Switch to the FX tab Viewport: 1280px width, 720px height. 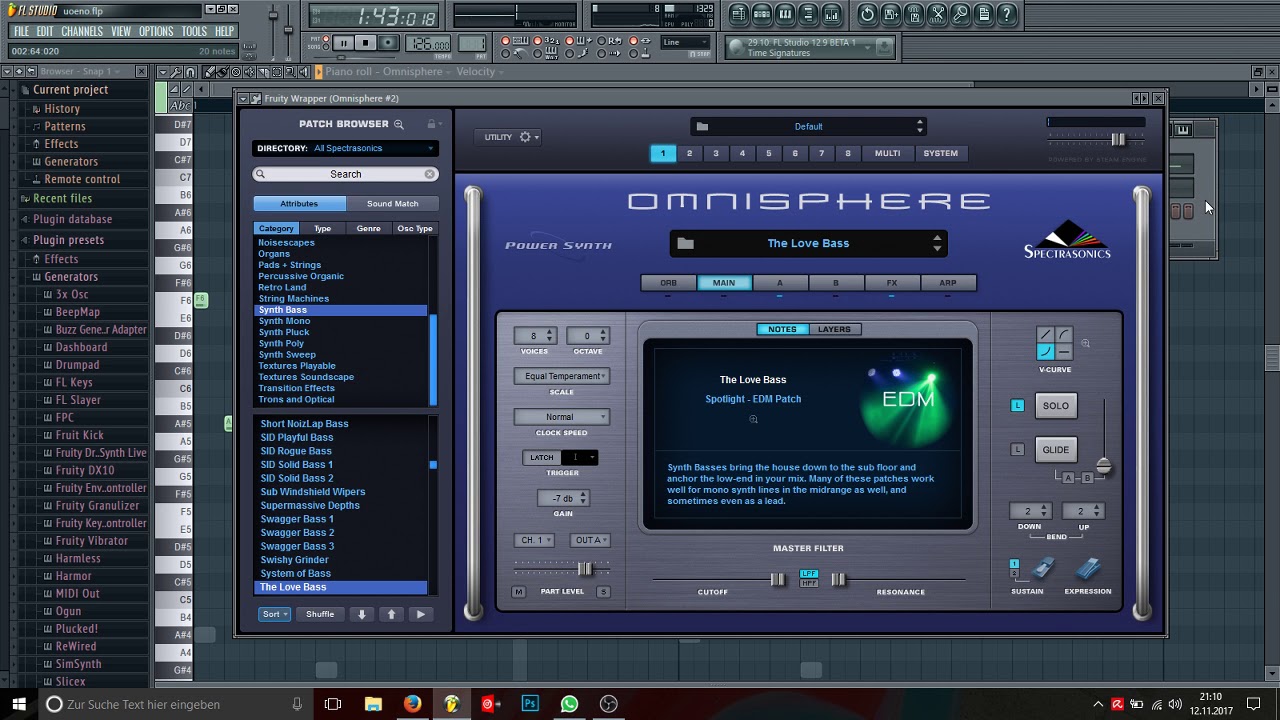(892, 283)
